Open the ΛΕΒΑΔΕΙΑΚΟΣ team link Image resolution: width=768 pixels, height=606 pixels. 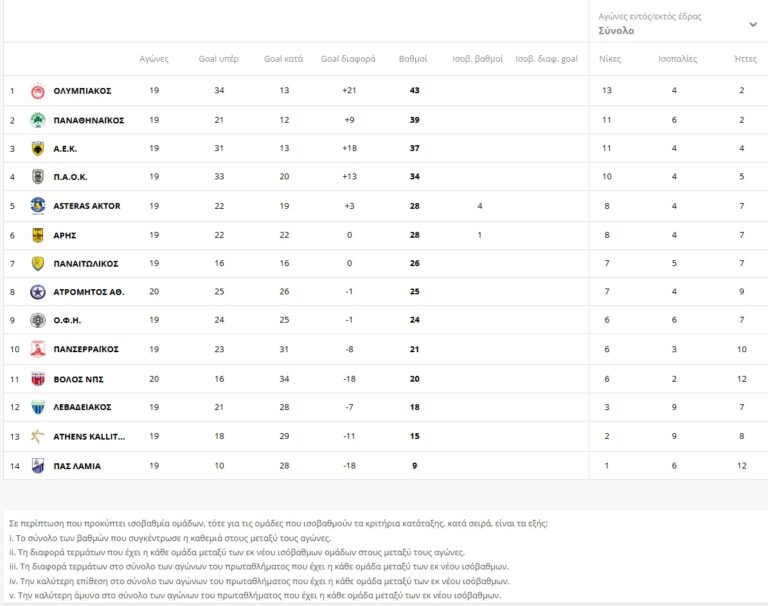[x=82, y=408]
